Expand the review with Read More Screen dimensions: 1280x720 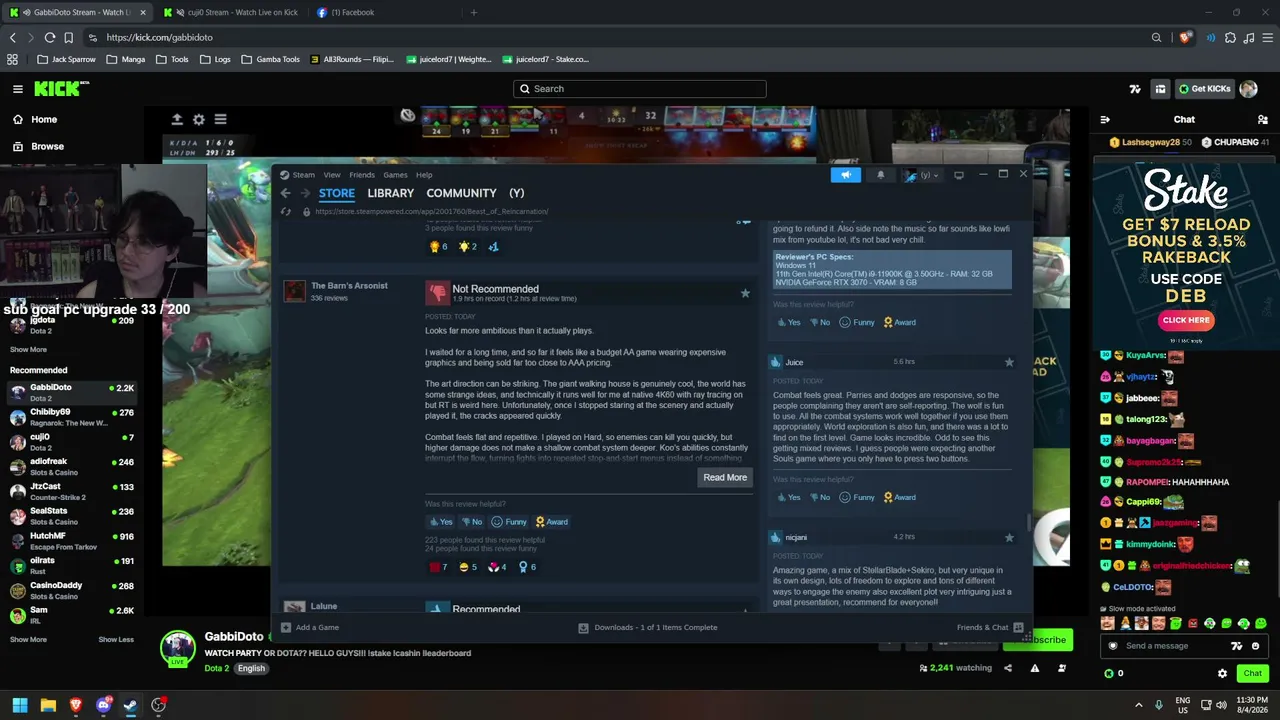click(725, 477)
